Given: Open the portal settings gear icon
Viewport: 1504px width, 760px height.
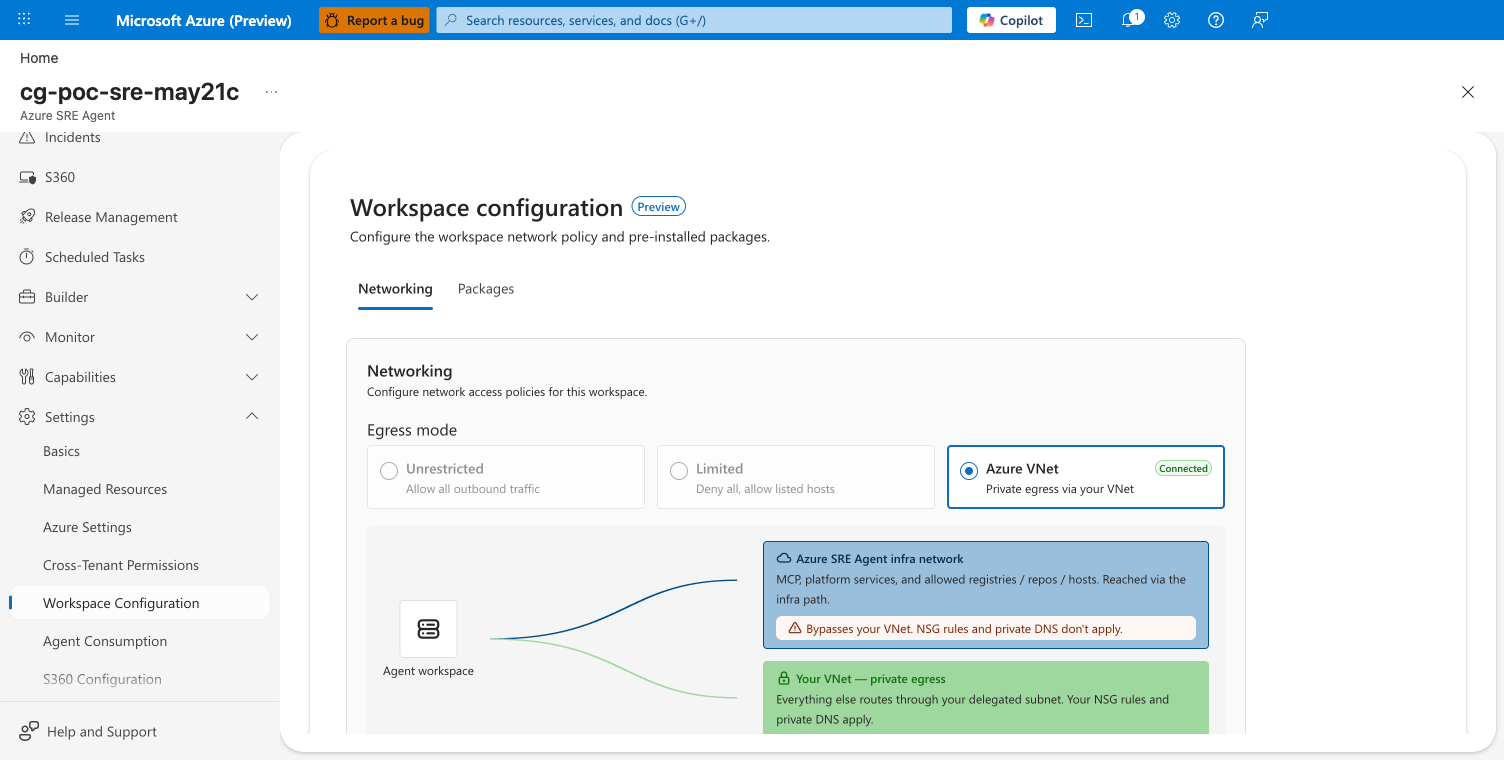Looking at the screenshot, I should click(x=1172, y=20).
